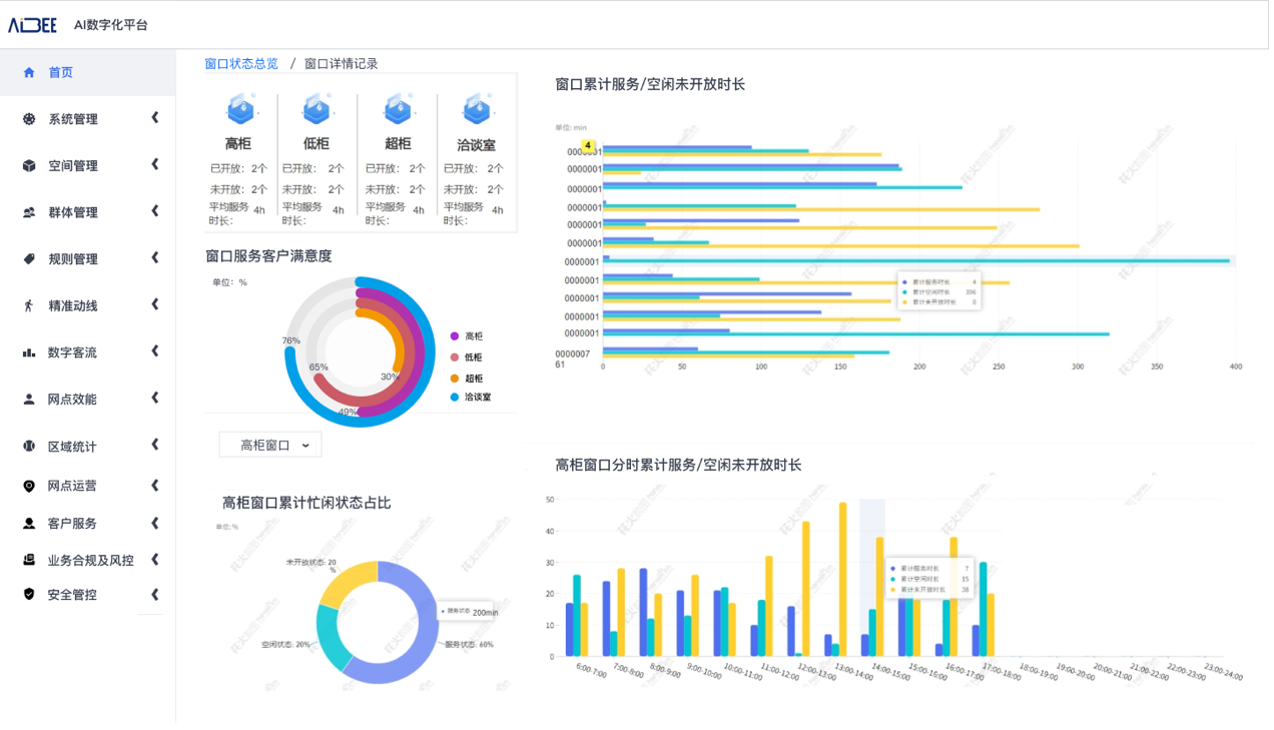Toggle 高柜 legend item in satisfaction chart
1274x730 pixels.
point(467,337)
